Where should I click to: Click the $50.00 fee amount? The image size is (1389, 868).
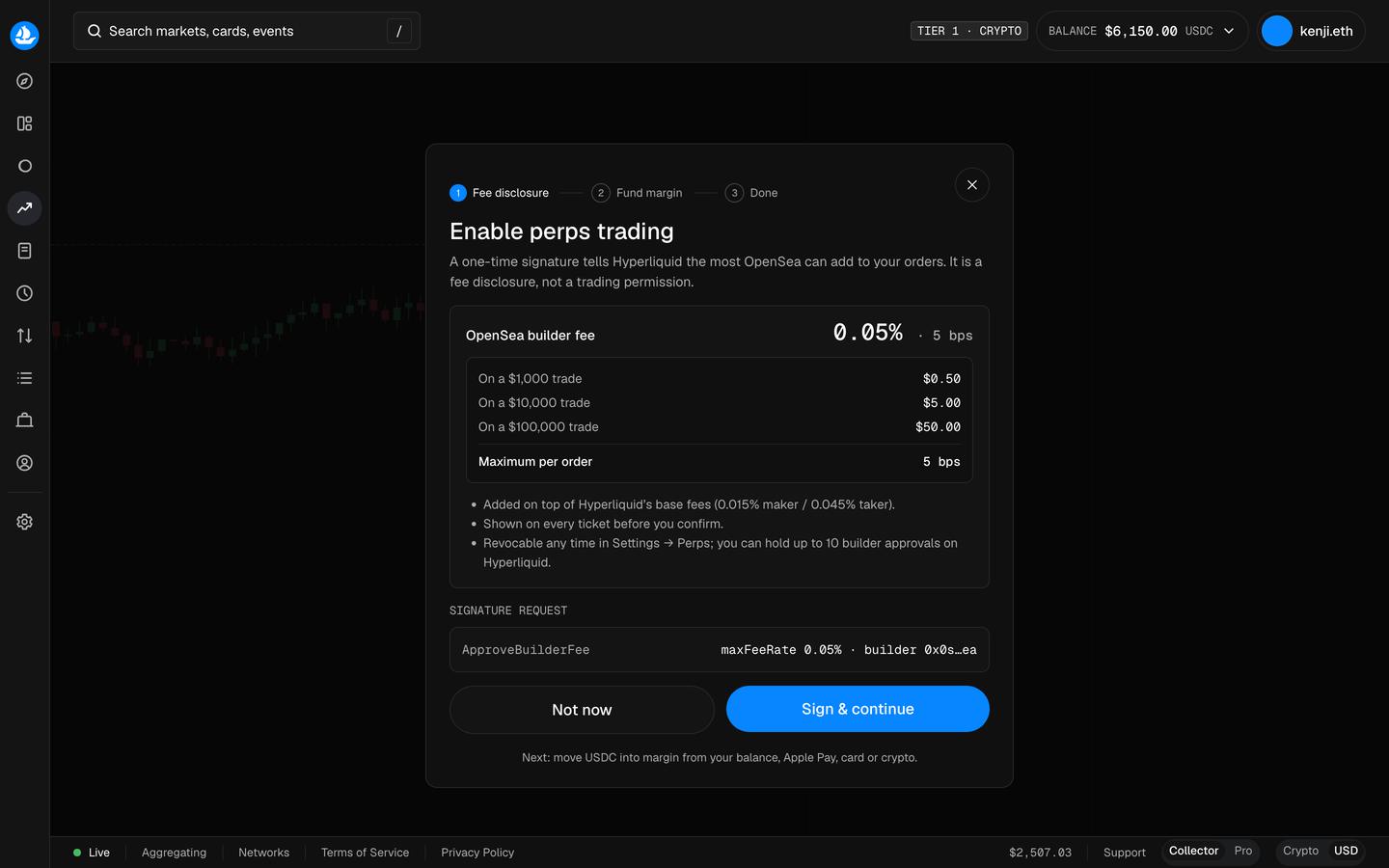938,427
